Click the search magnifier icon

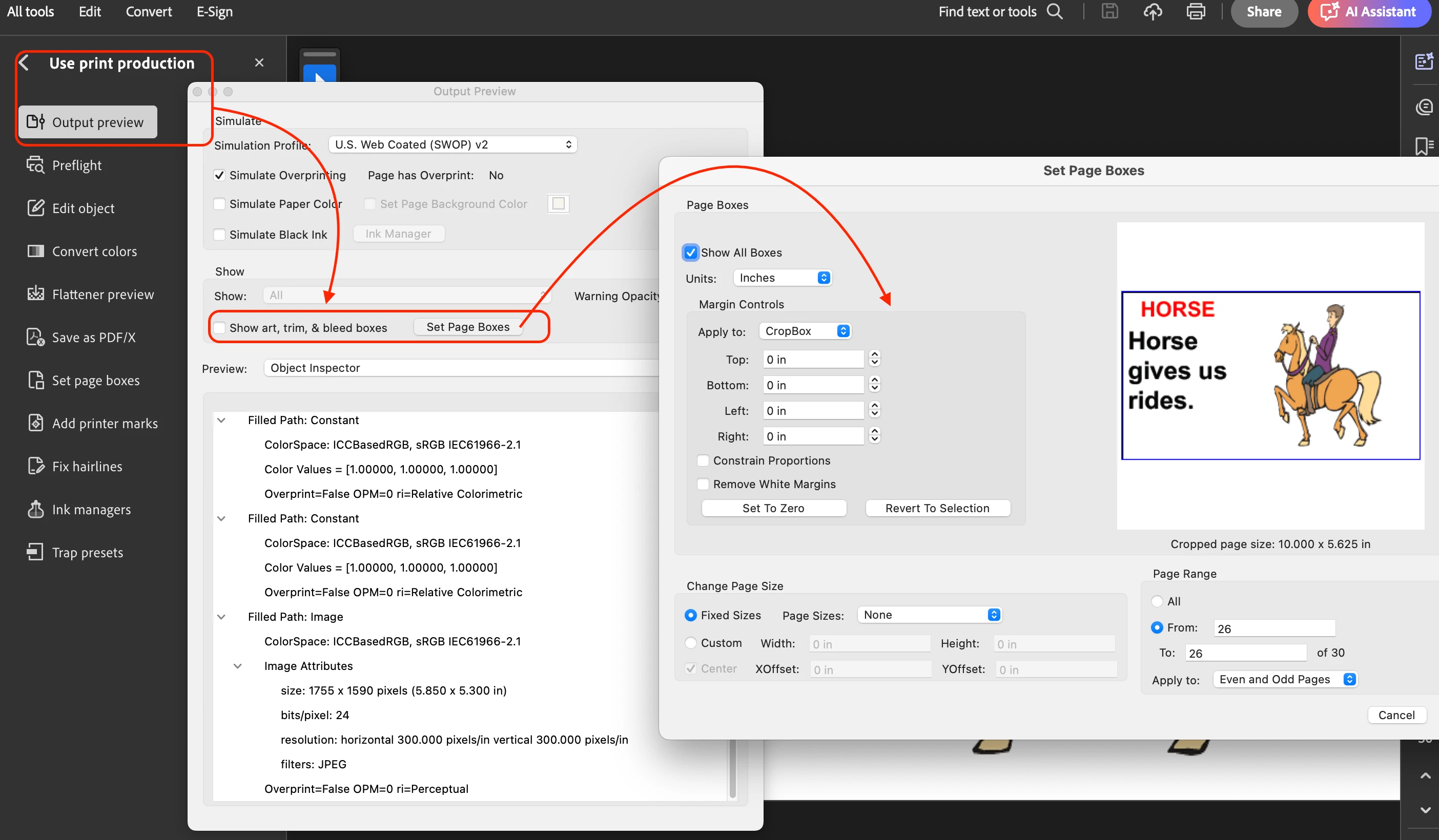click(1055, 11)
